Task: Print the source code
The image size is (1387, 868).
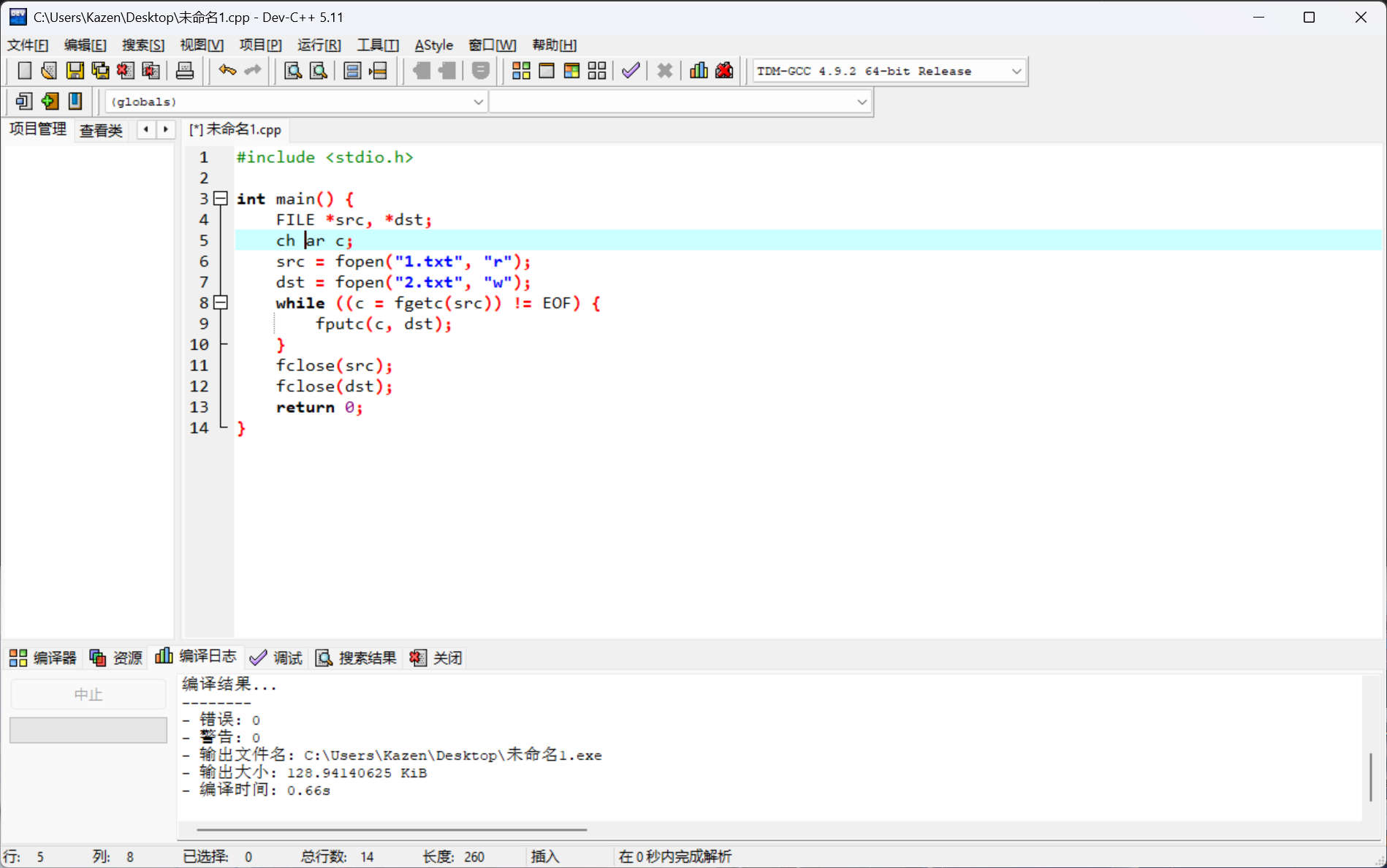Action: tap(184, 70)
